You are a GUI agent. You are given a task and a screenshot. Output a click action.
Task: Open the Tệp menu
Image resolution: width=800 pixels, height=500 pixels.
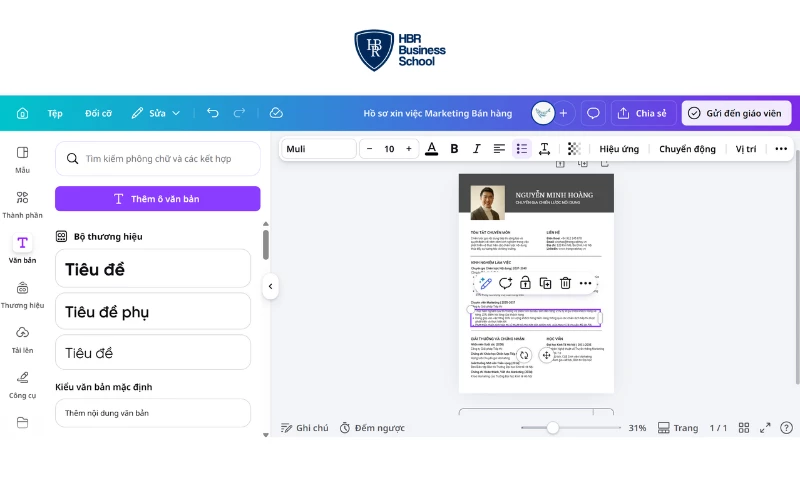[55, 113]
